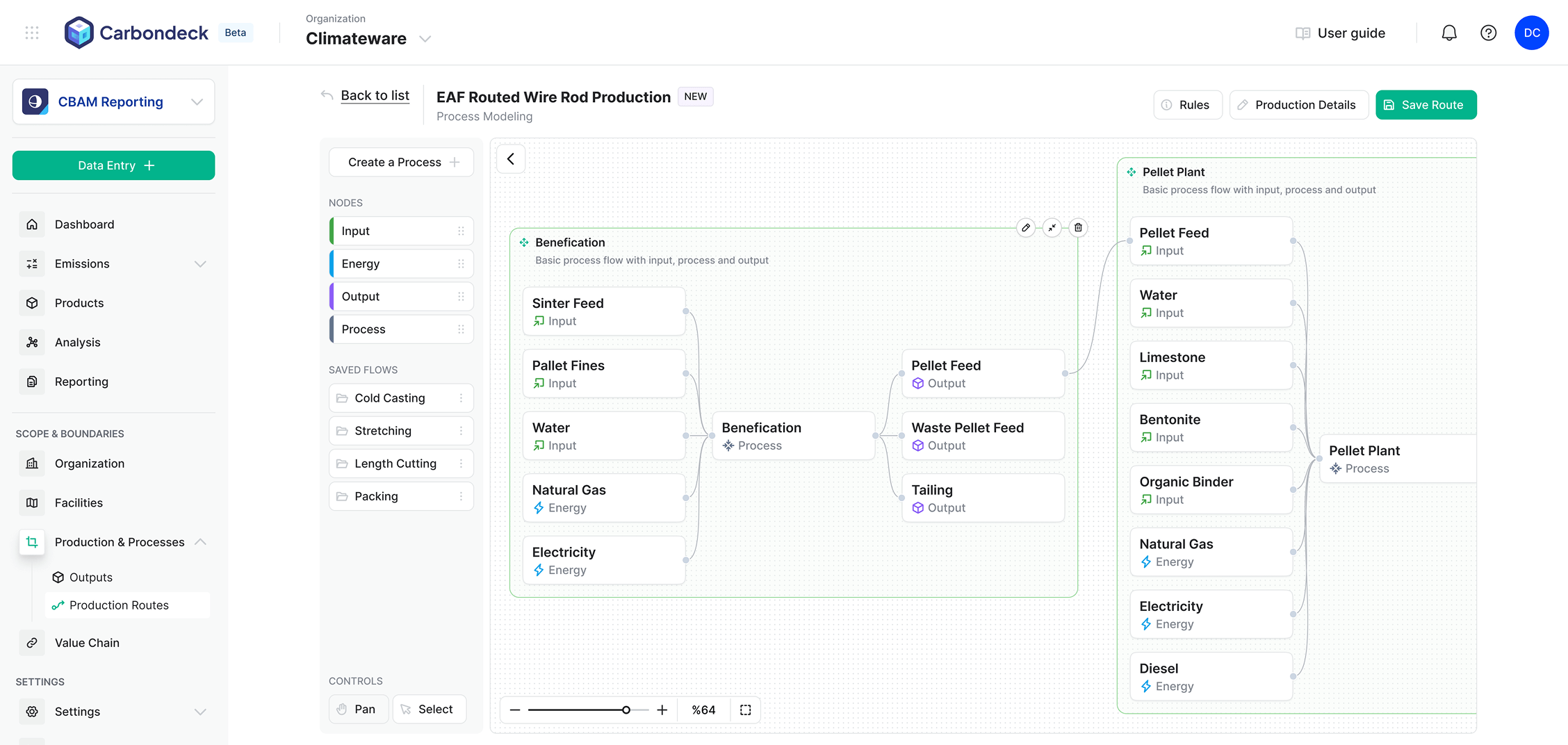Edit the Beneficiation group with pencil icon
Screen dimensions: 1568x745
point(1027,227)
